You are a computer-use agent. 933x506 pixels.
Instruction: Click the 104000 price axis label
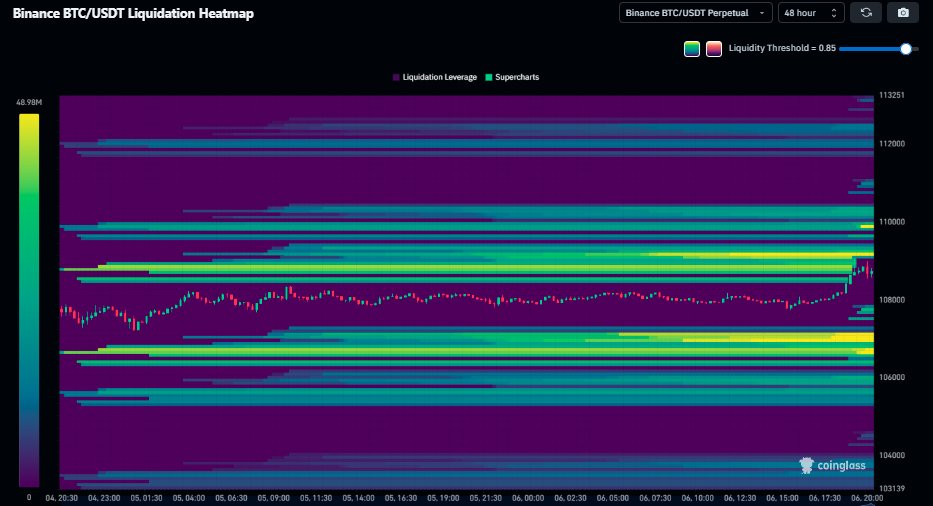[x=892, y=455]
